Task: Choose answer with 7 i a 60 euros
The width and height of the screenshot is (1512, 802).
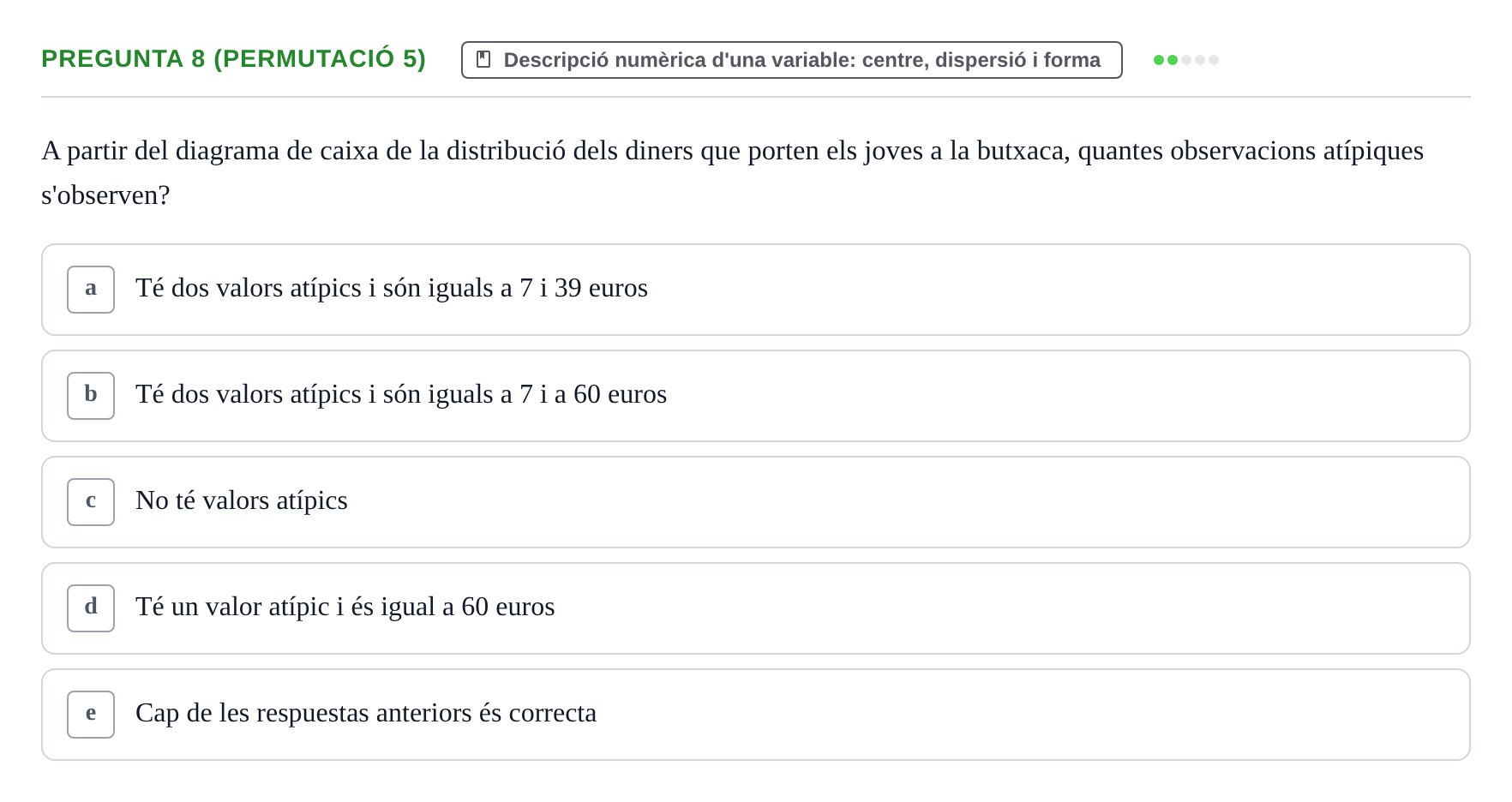Action: pyautogui.click(x=756, y=396)
